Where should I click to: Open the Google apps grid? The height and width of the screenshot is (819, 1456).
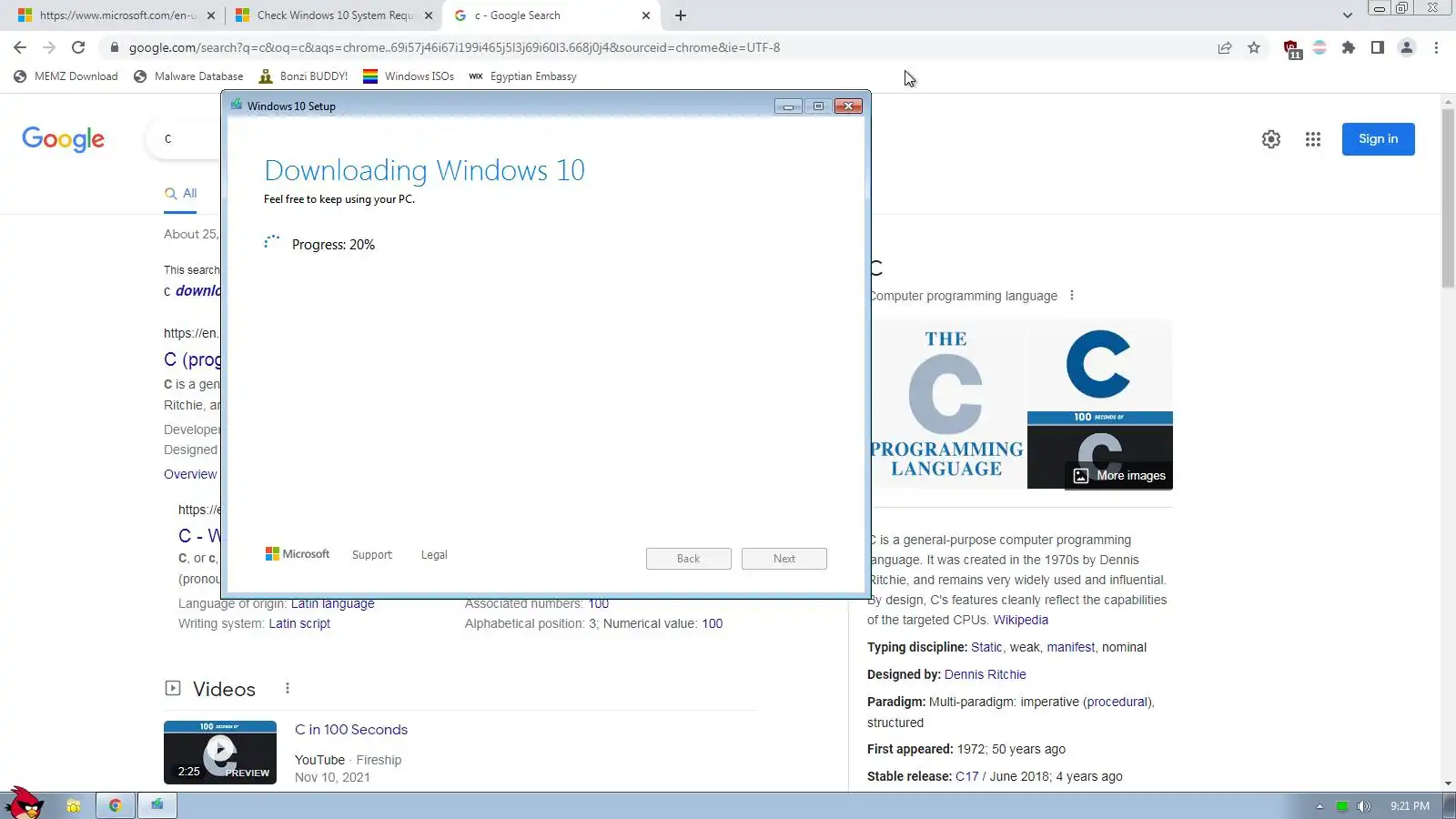tap(1313, 139)
